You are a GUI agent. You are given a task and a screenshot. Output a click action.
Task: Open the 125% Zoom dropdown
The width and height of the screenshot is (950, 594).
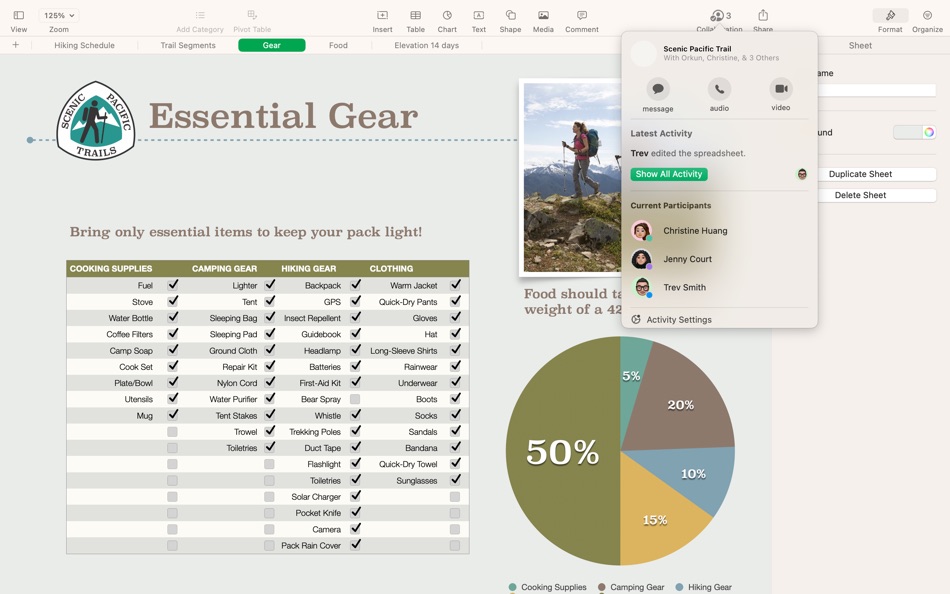(x=59, y=15)
